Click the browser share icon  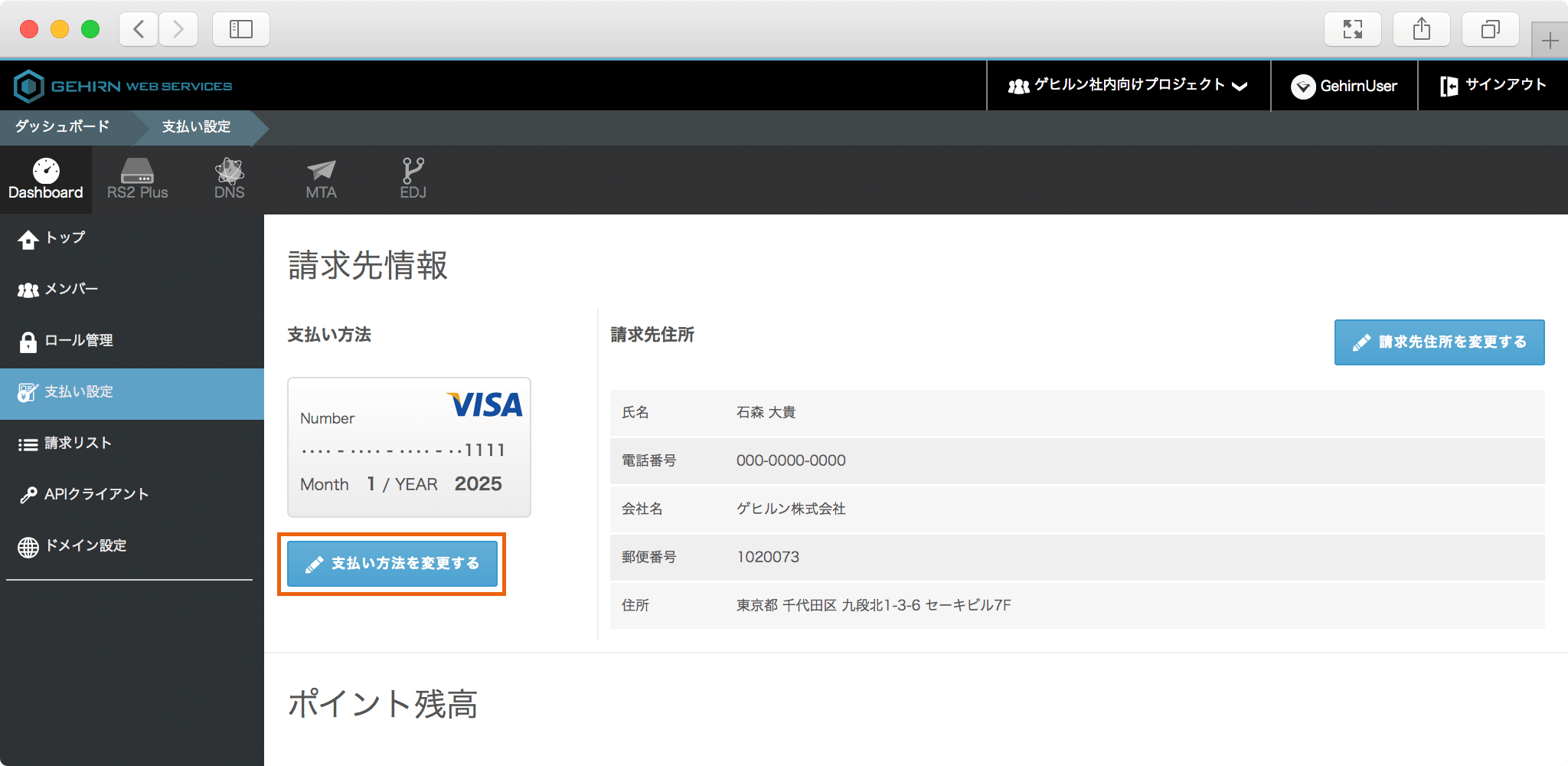click(x=1421, y=29)
